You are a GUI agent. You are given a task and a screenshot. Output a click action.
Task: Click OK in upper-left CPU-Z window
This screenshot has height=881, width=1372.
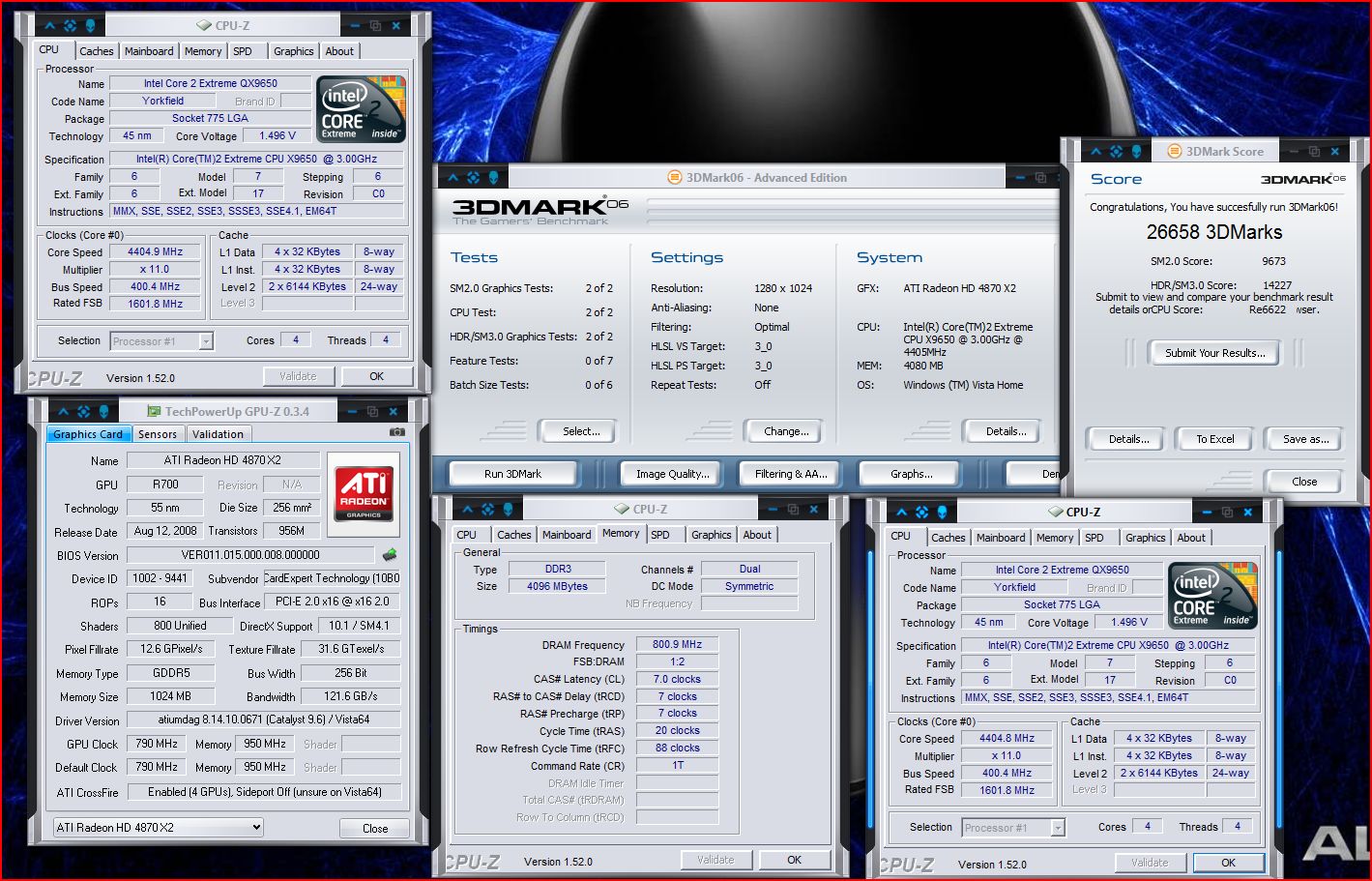[x=376, y=376]
